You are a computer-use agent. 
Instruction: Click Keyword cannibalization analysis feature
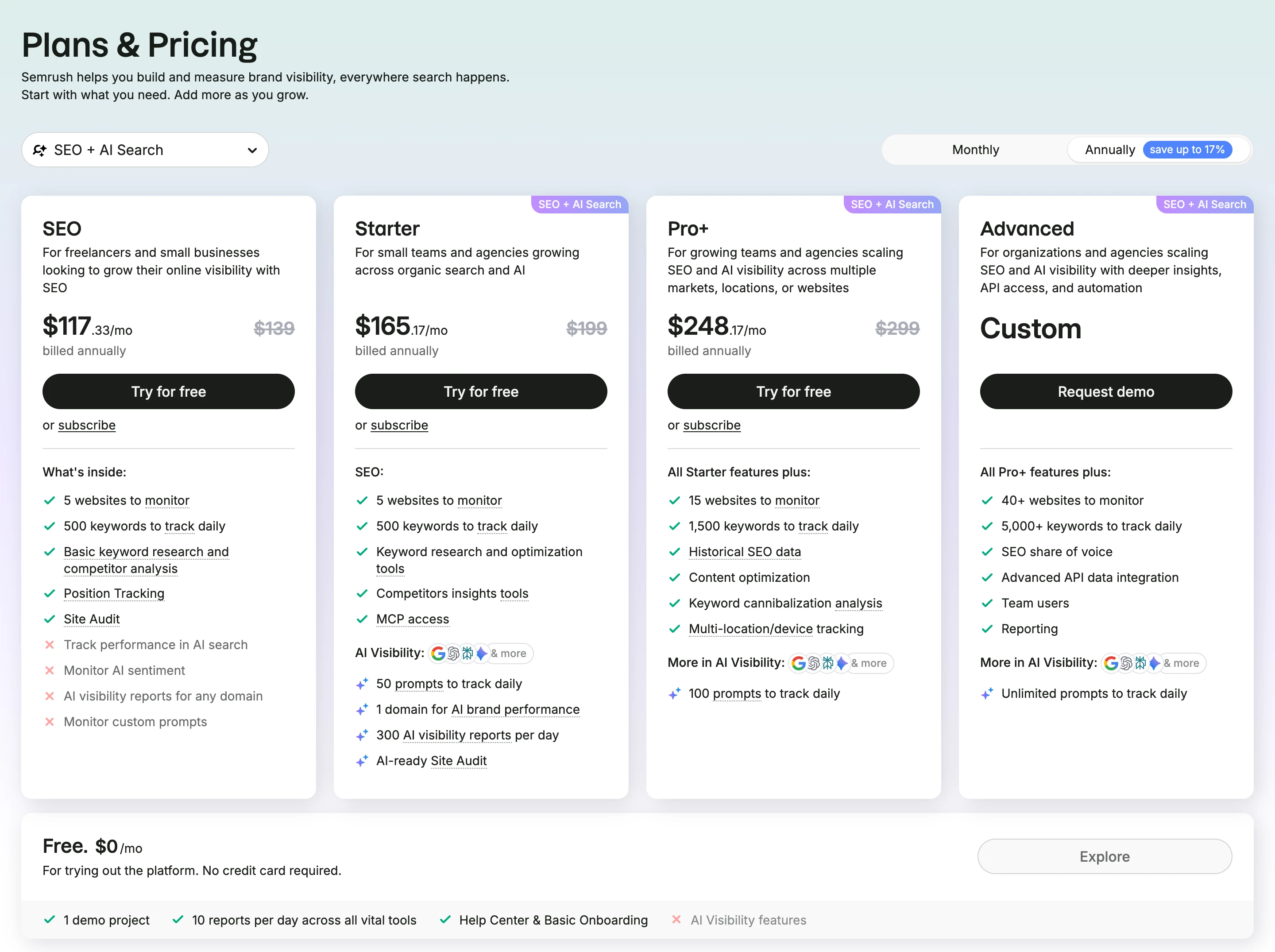coord(785,604)
